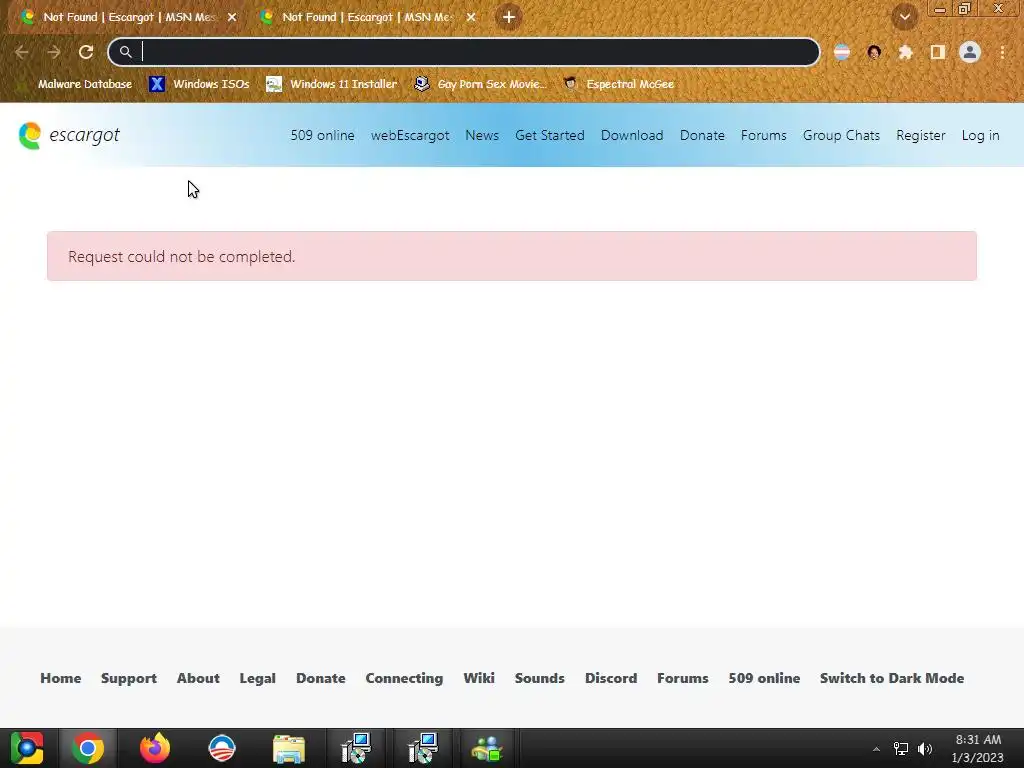This screenshot has height=768, width=1024.
Task: Open Wiki in the footer
Action: (x=479, y=679)
